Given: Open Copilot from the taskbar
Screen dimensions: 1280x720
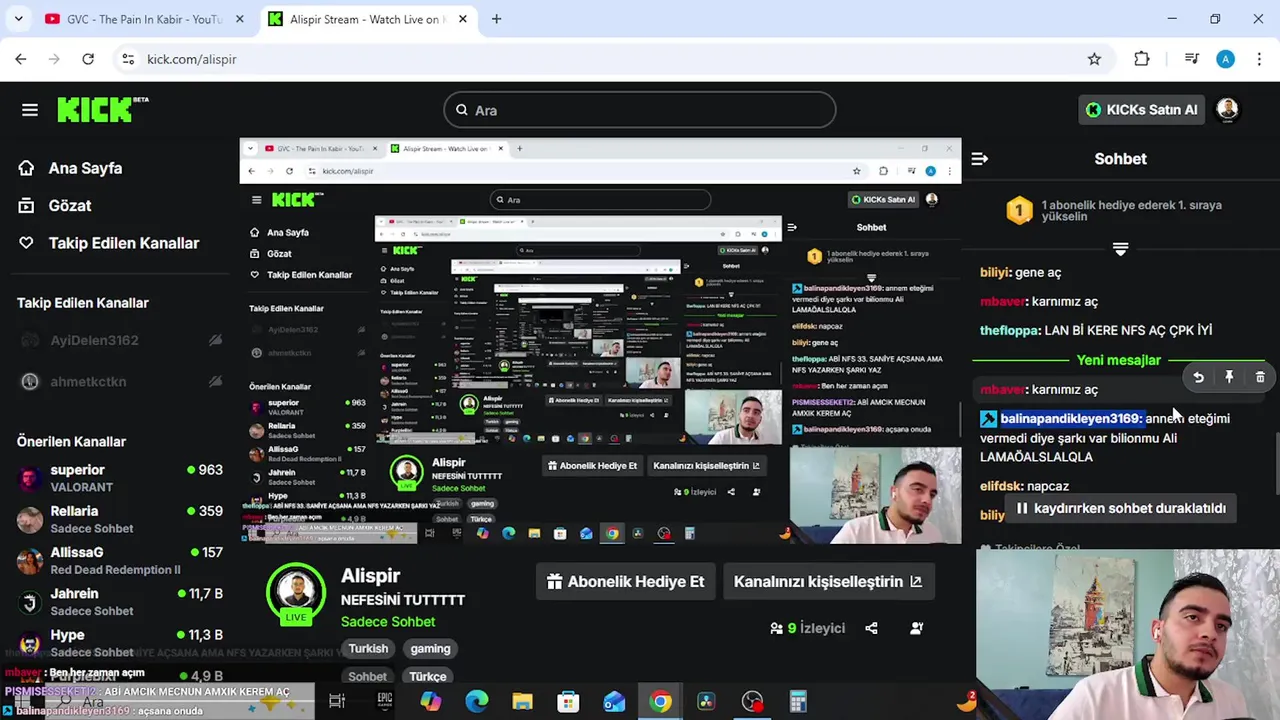Looking at the screenshot, I should [430, 702].
